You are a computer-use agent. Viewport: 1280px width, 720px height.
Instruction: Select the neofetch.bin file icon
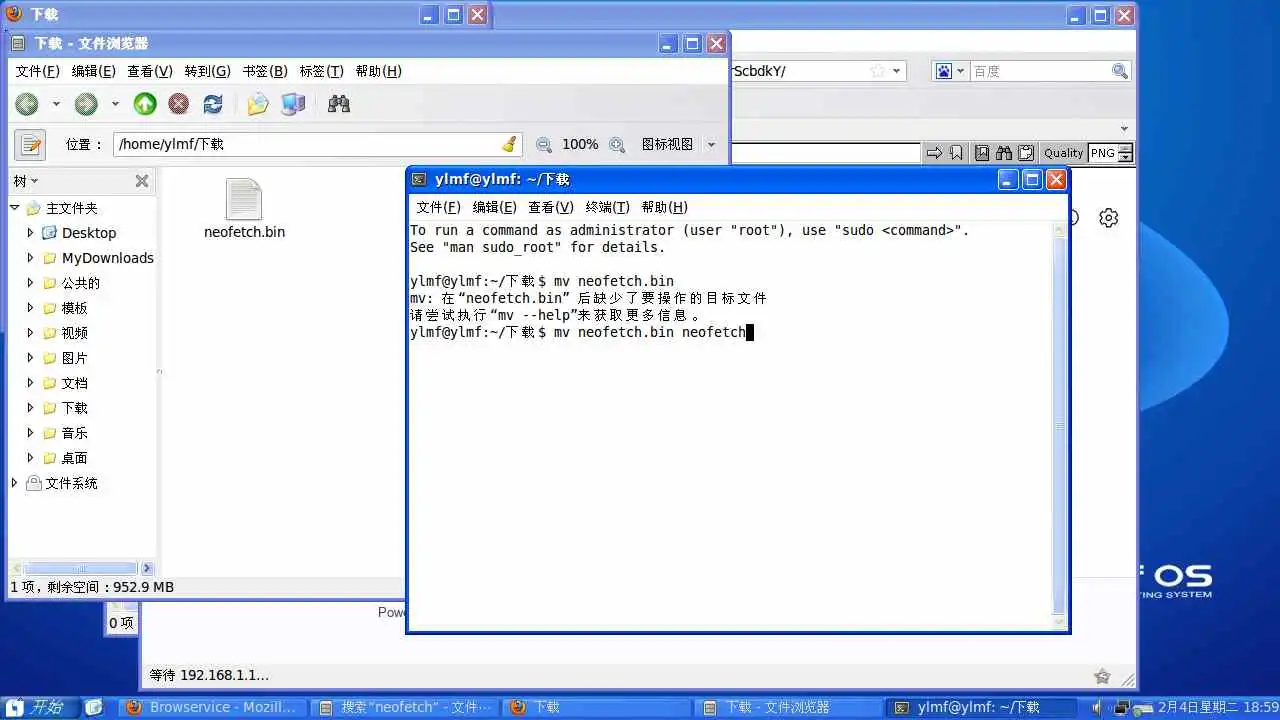pos(244,200)
